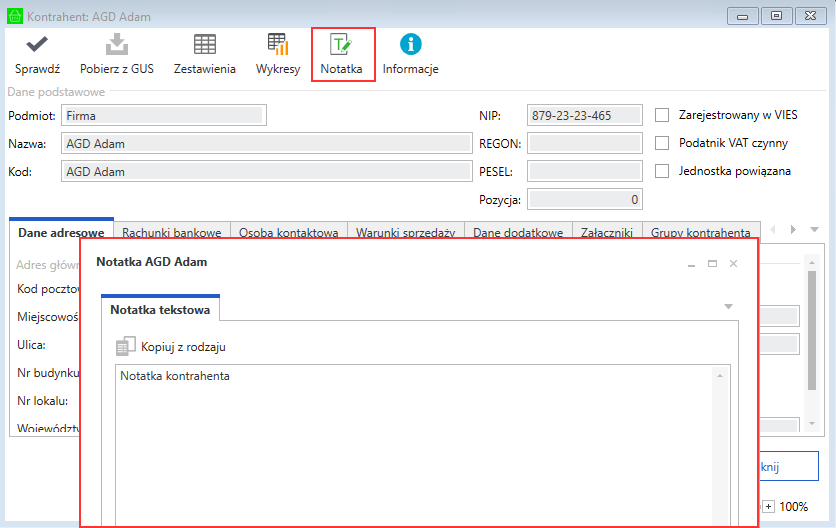Download data with Pobierz z GUS
This screenshot has width=836, height=528.
pyautogui.click(x=117, y=45)
